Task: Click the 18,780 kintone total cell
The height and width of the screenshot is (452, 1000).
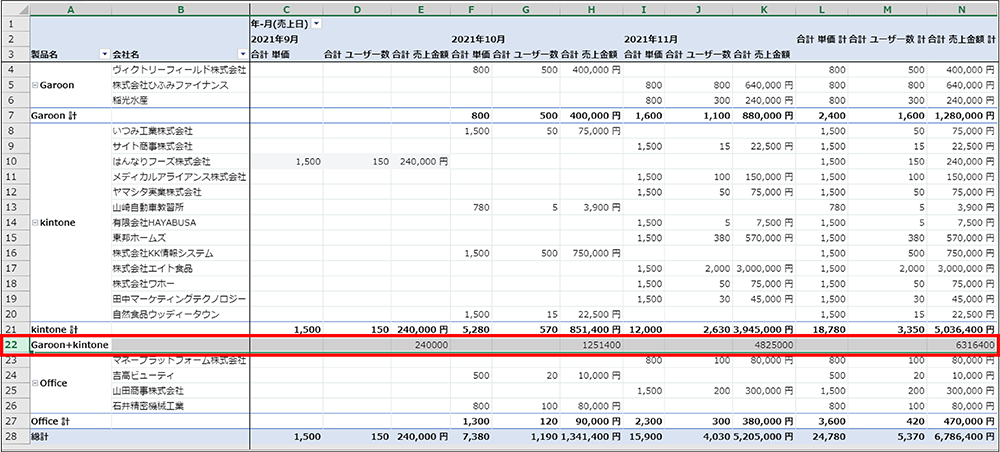Action: coord(821,330)
